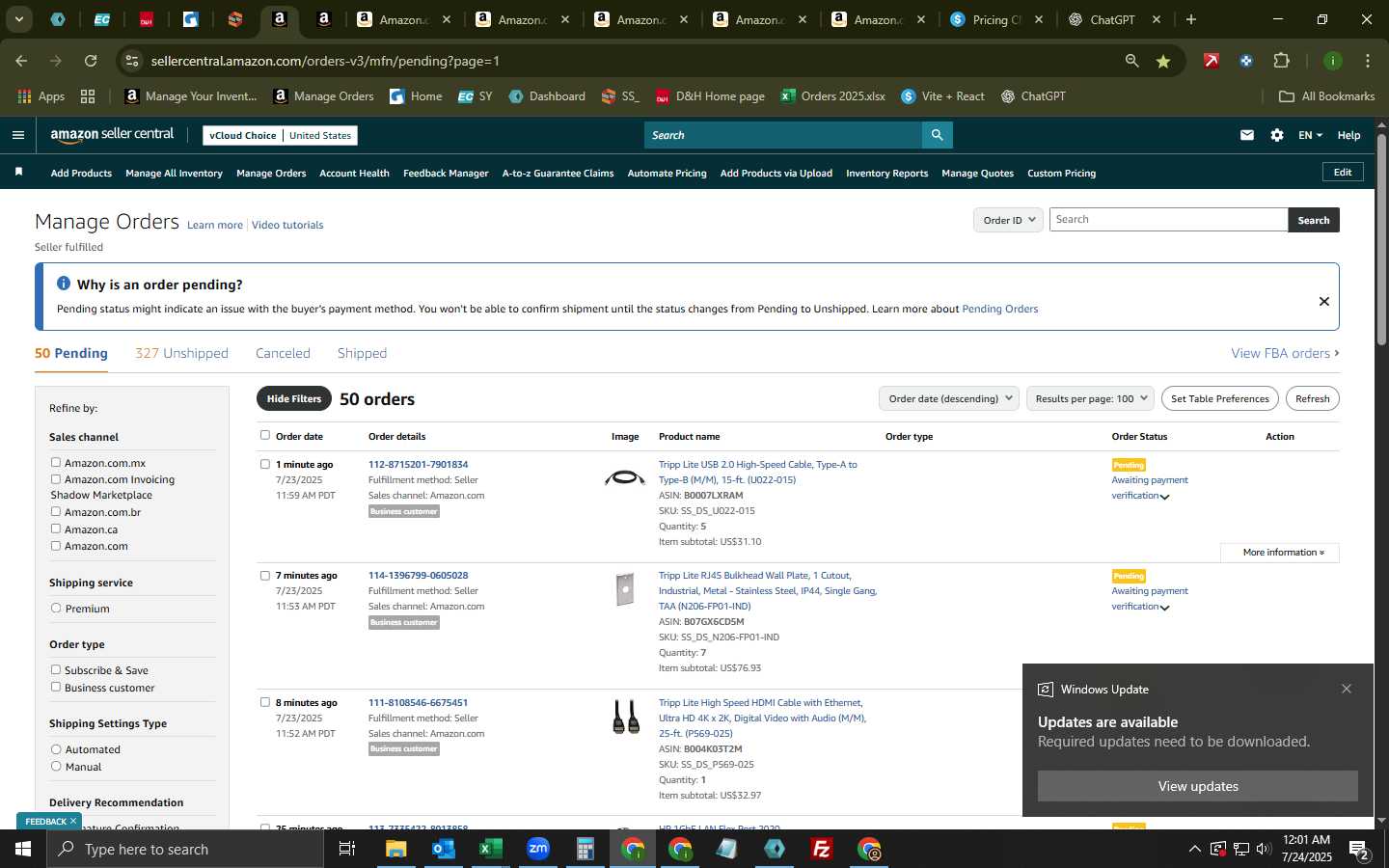Open the notification center icon

[x=1360, y=850]
